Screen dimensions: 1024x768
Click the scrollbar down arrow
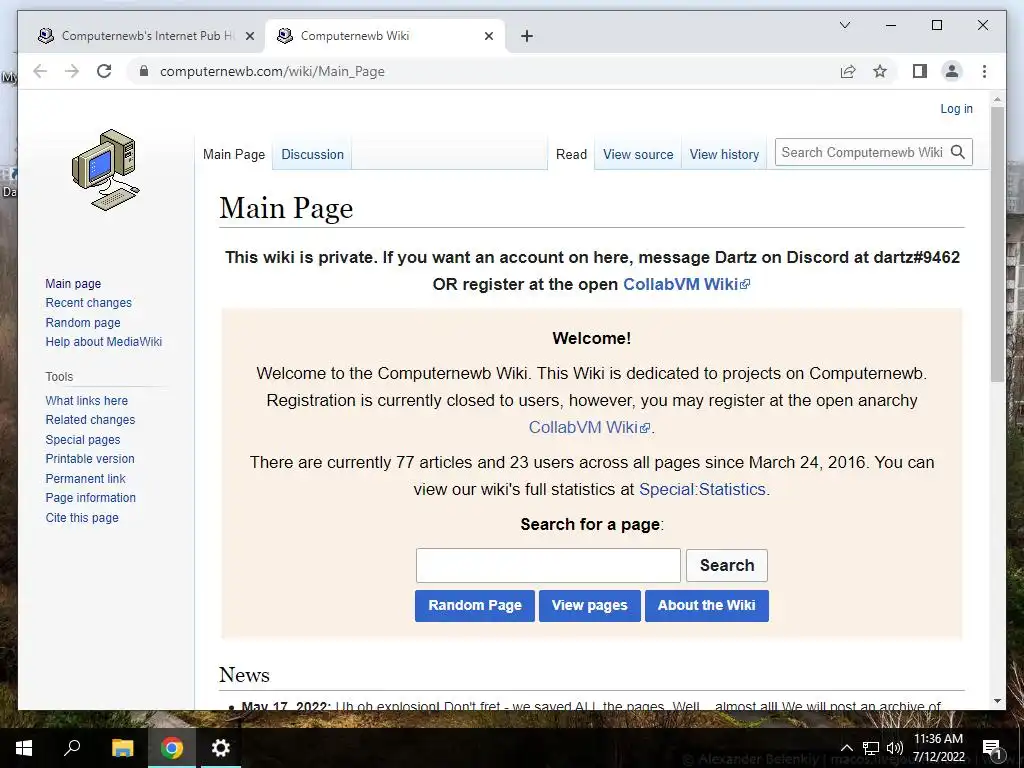point(997,701)
